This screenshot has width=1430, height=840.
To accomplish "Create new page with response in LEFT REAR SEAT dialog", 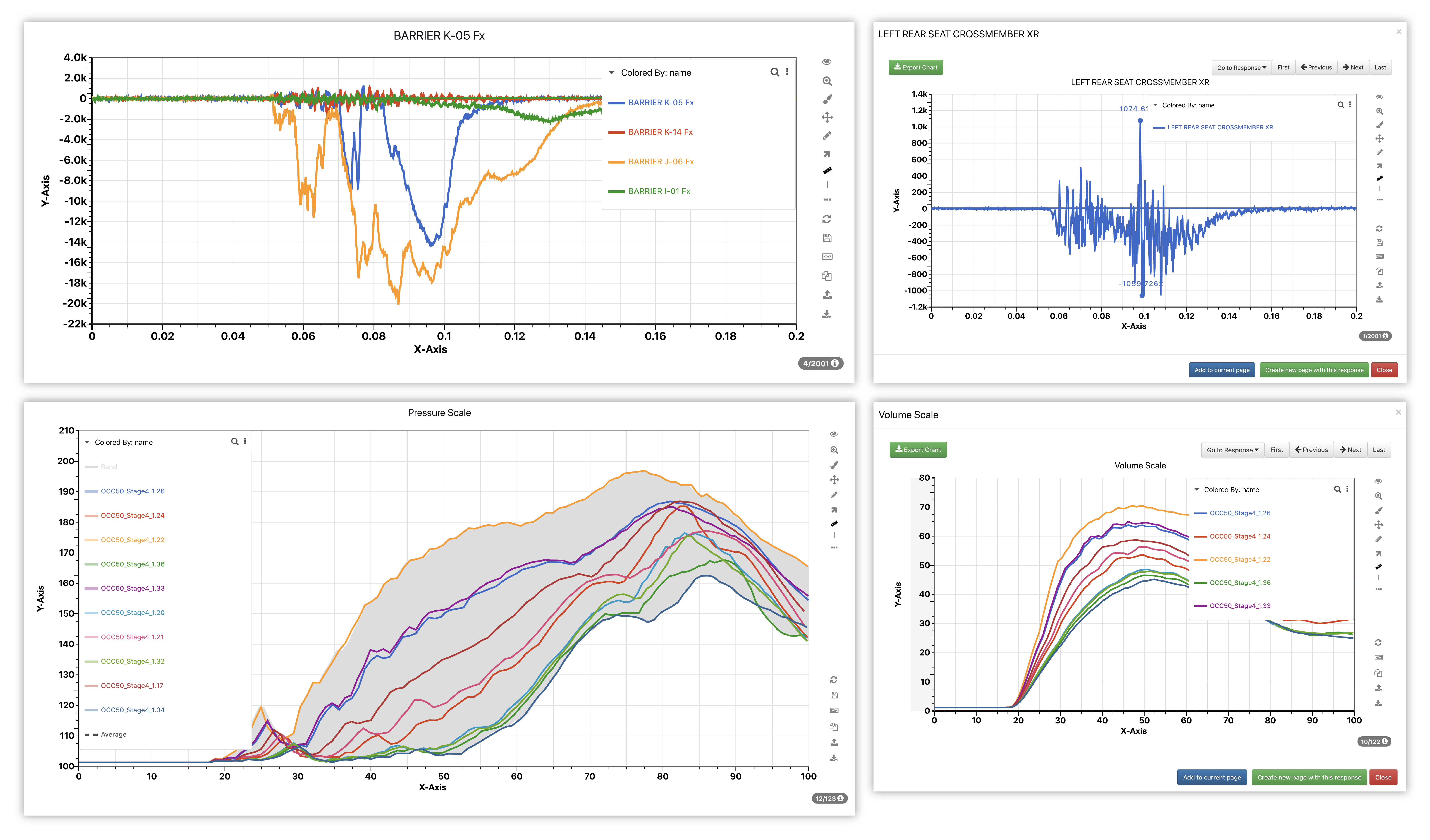I will (1314, 370).
